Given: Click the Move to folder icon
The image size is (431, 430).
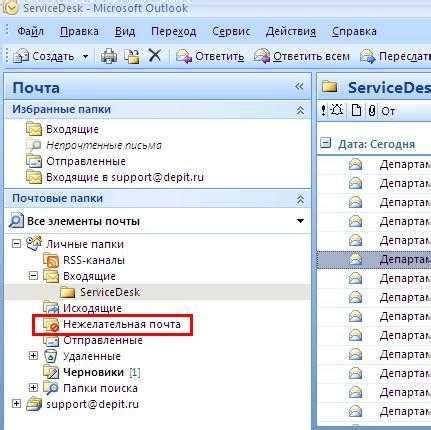Looking at the screenshot, I should pyautogui.click(x=131, y=56).
